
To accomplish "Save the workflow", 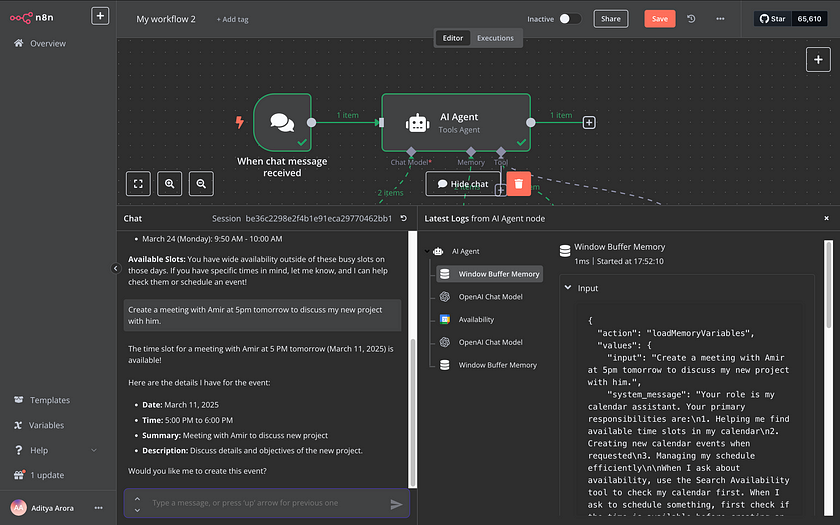I will (x=659, y=19).
